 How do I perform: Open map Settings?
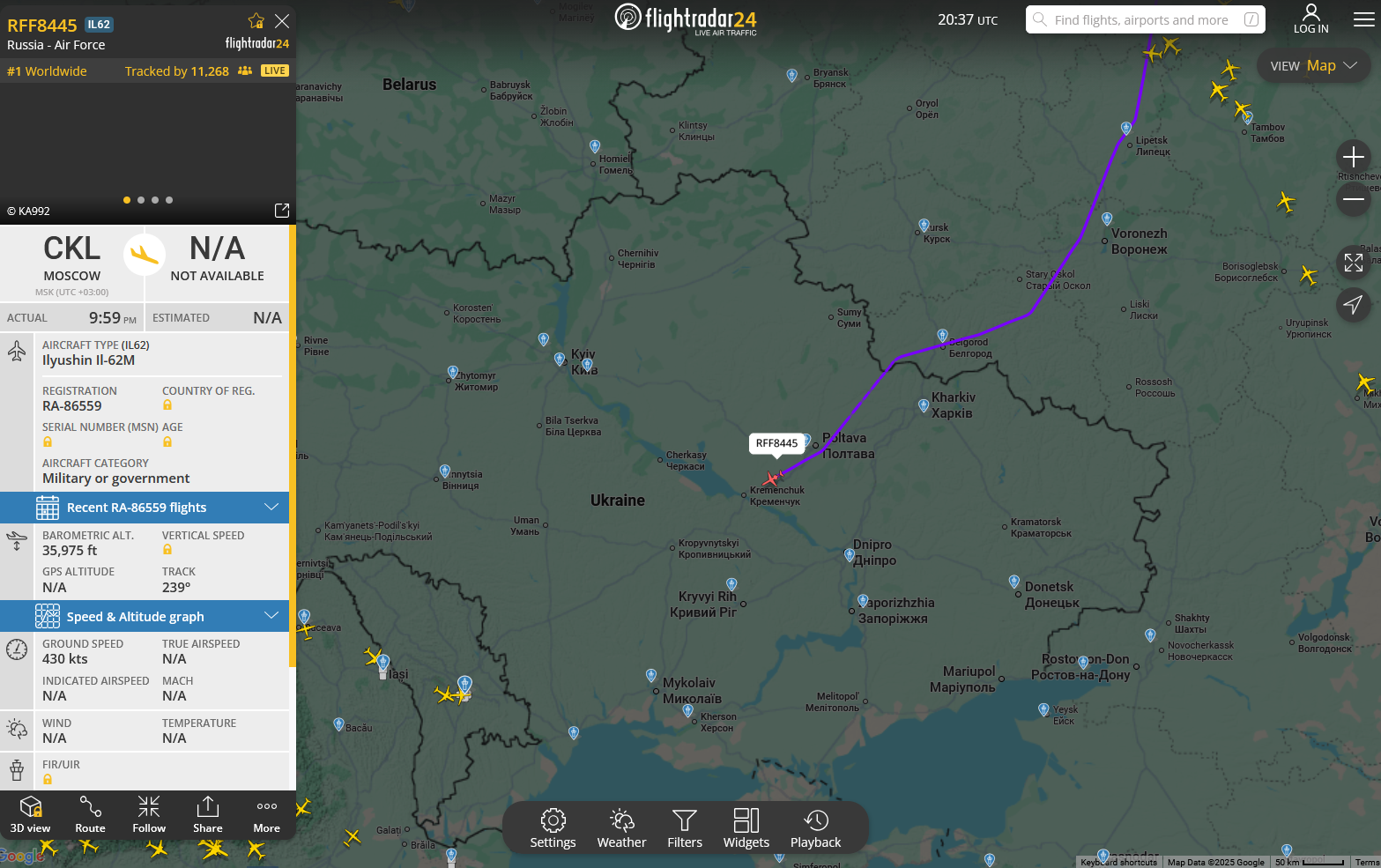tap(553, 828)
